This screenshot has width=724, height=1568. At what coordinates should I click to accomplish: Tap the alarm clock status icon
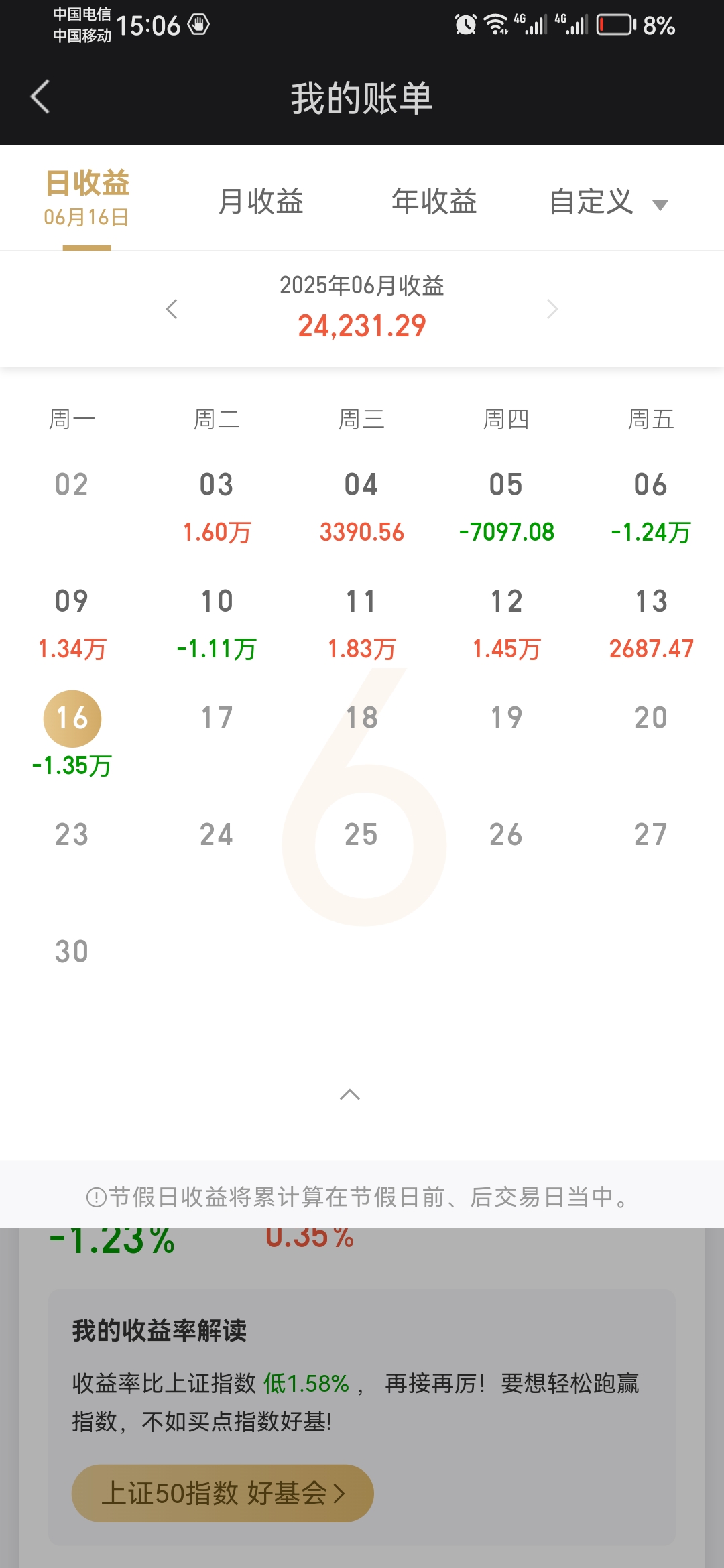click(465, 25)
